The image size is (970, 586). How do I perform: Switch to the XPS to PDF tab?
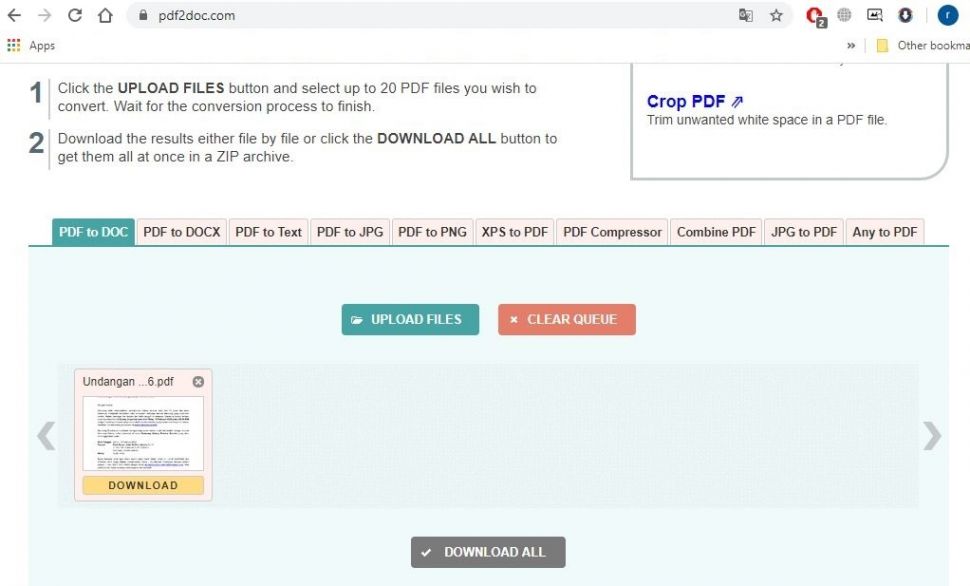(515, 232)
